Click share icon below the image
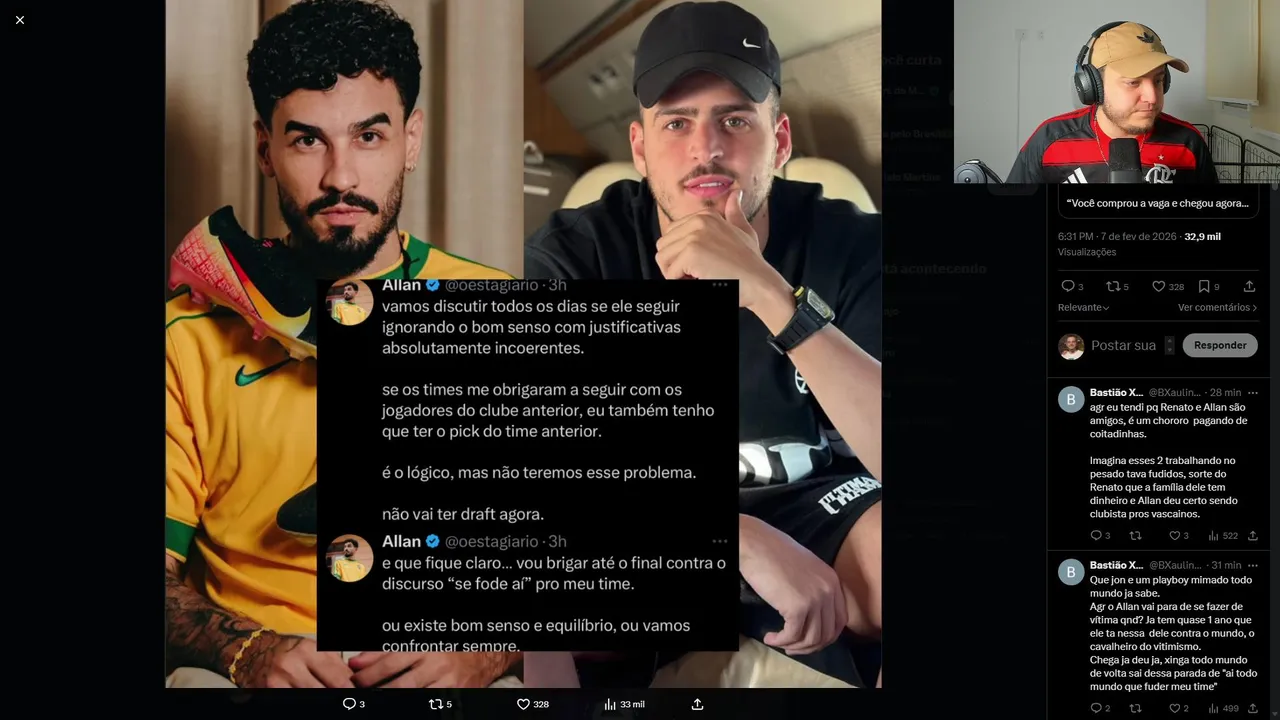Image resolution: width=1280 pixels, height=720 pixels. click(697, 704)
